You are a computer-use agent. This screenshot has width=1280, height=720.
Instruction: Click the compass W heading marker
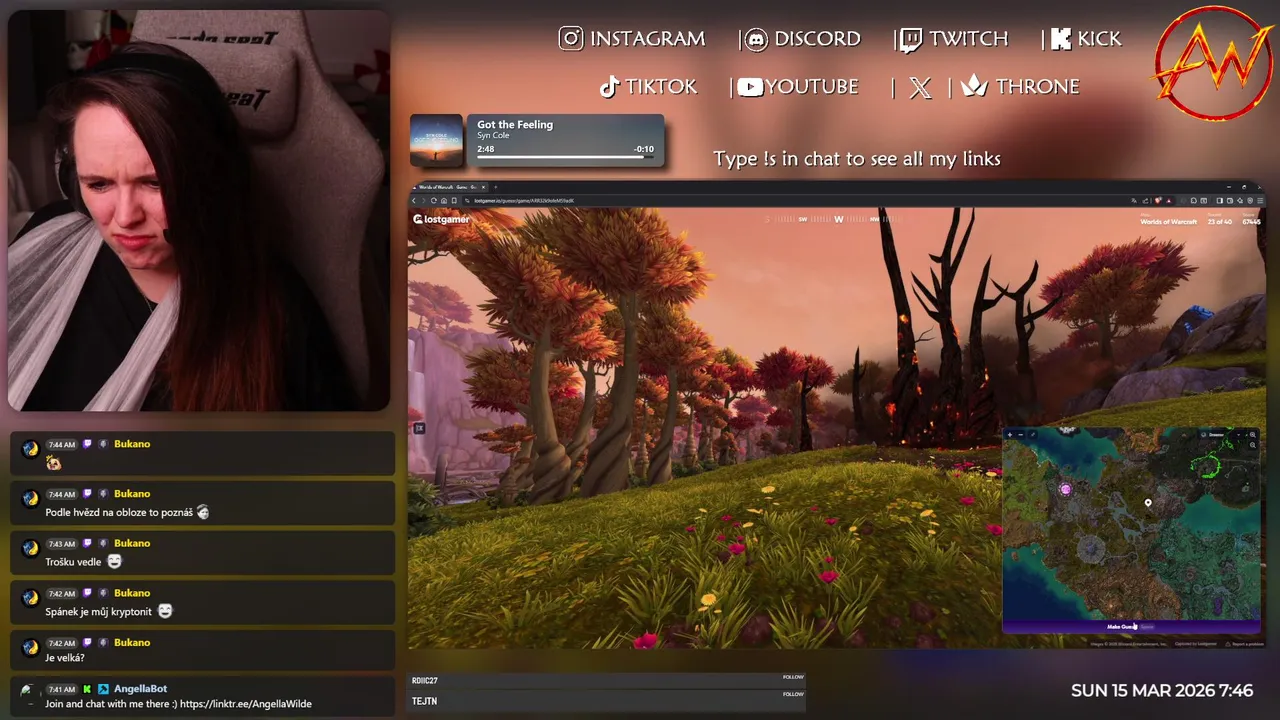coord(838,219)
